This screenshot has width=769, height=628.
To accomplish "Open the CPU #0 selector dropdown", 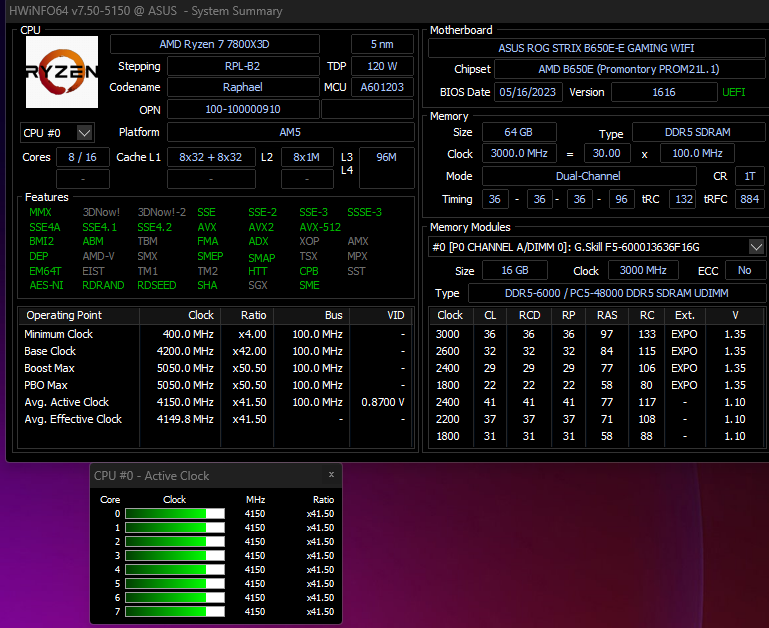I will pyautogui.click(x=57, y=133).
